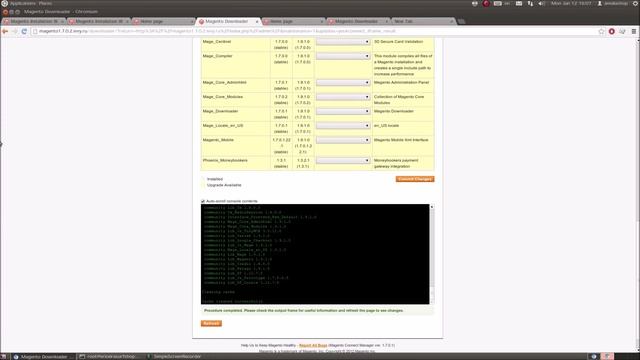Toggle the Auto-scroll console contents checkbox

coord(203,201)
